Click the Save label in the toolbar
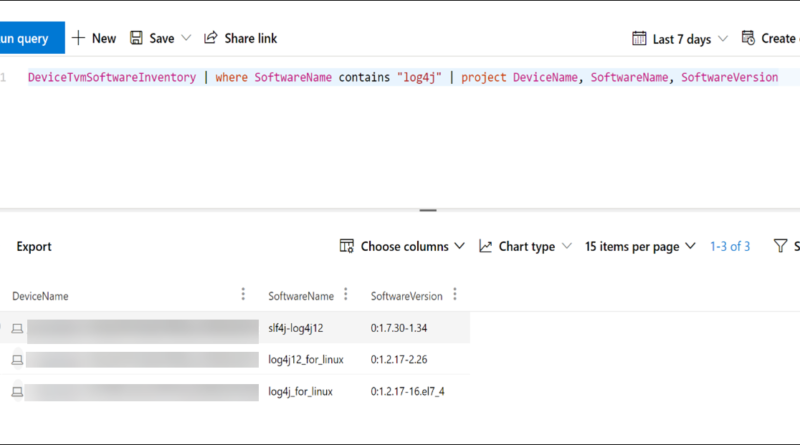The width and height of the screenshot is (800, 445). (x=162, y=38)
